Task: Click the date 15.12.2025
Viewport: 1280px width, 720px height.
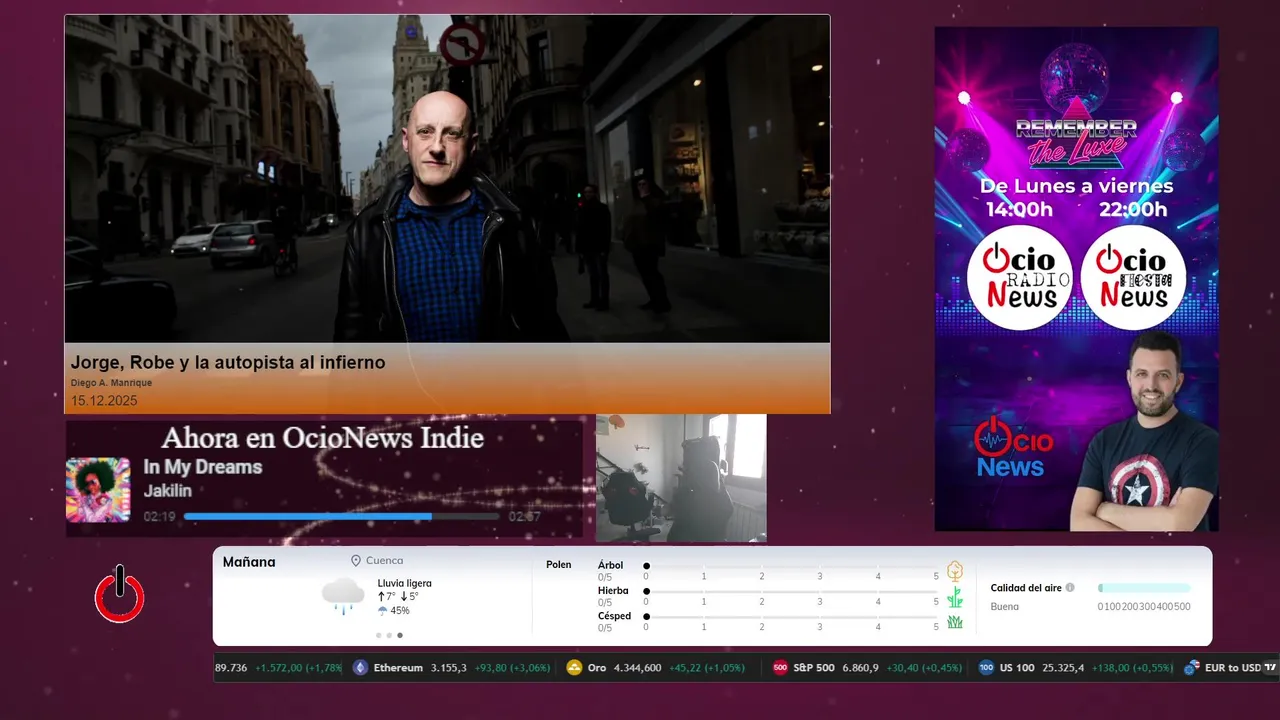Action: (104, 401)
